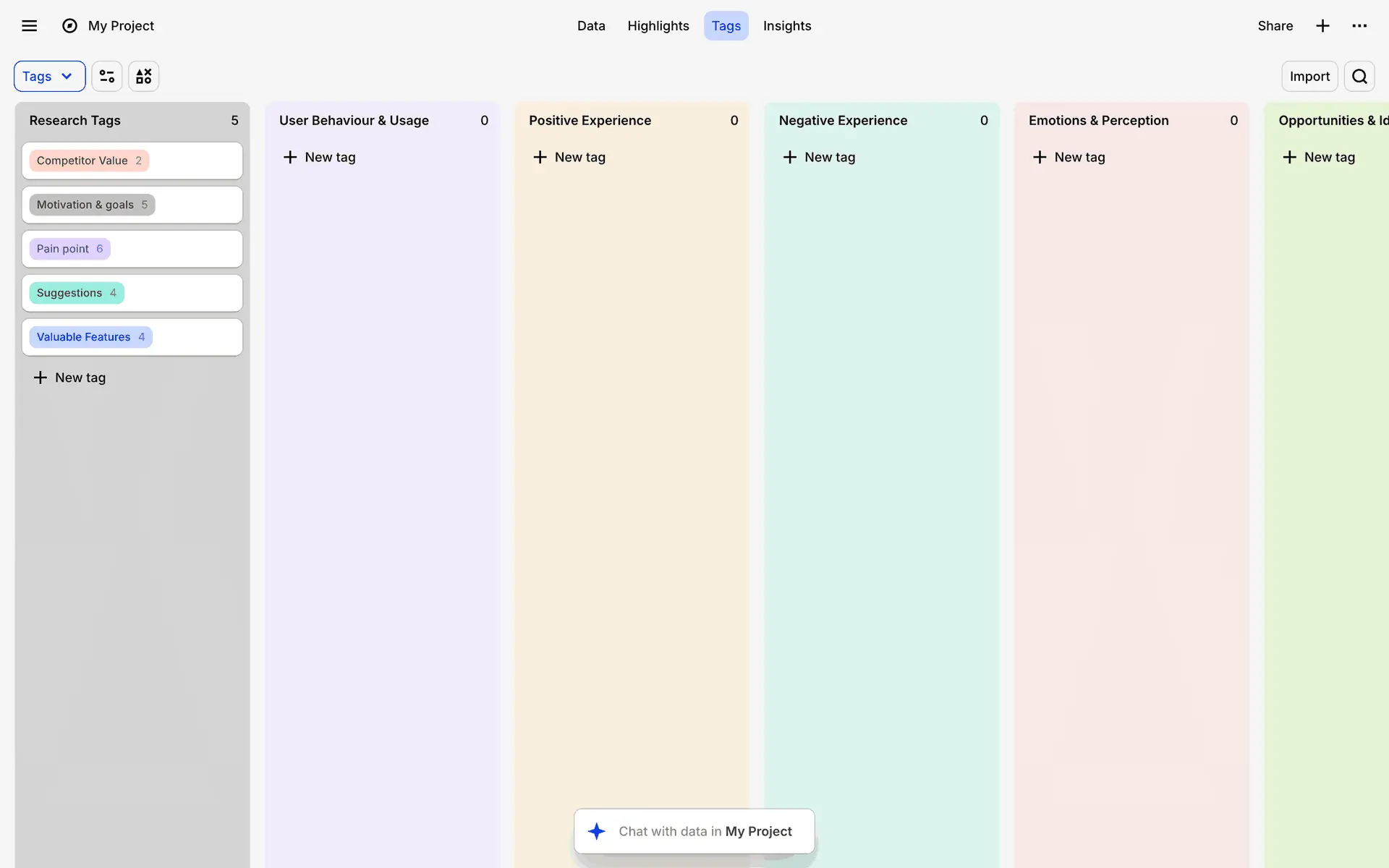Add new tag under Research Tags

tap(70, 378)
